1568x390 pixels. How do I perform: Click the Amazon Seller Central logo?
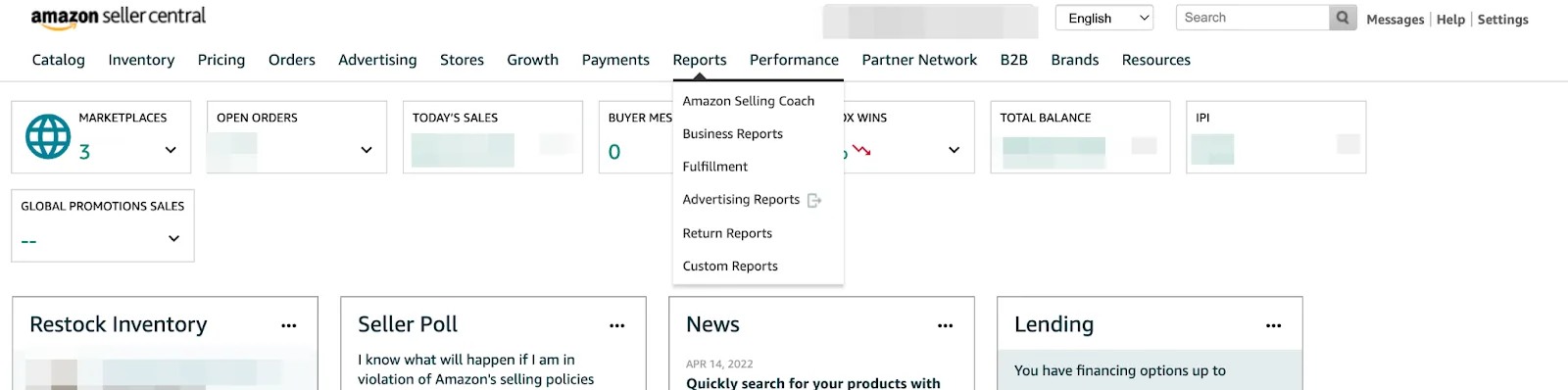click(x=119, y=18)
